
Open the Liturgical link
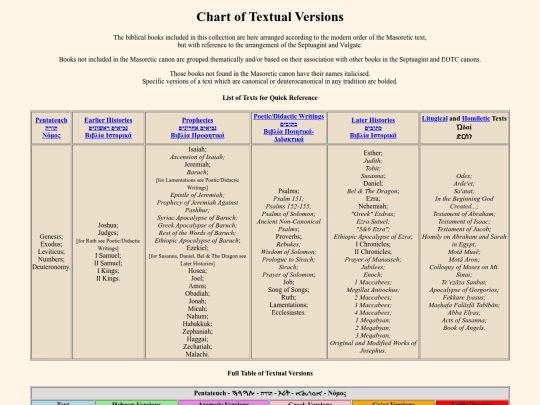pos(435,118)
